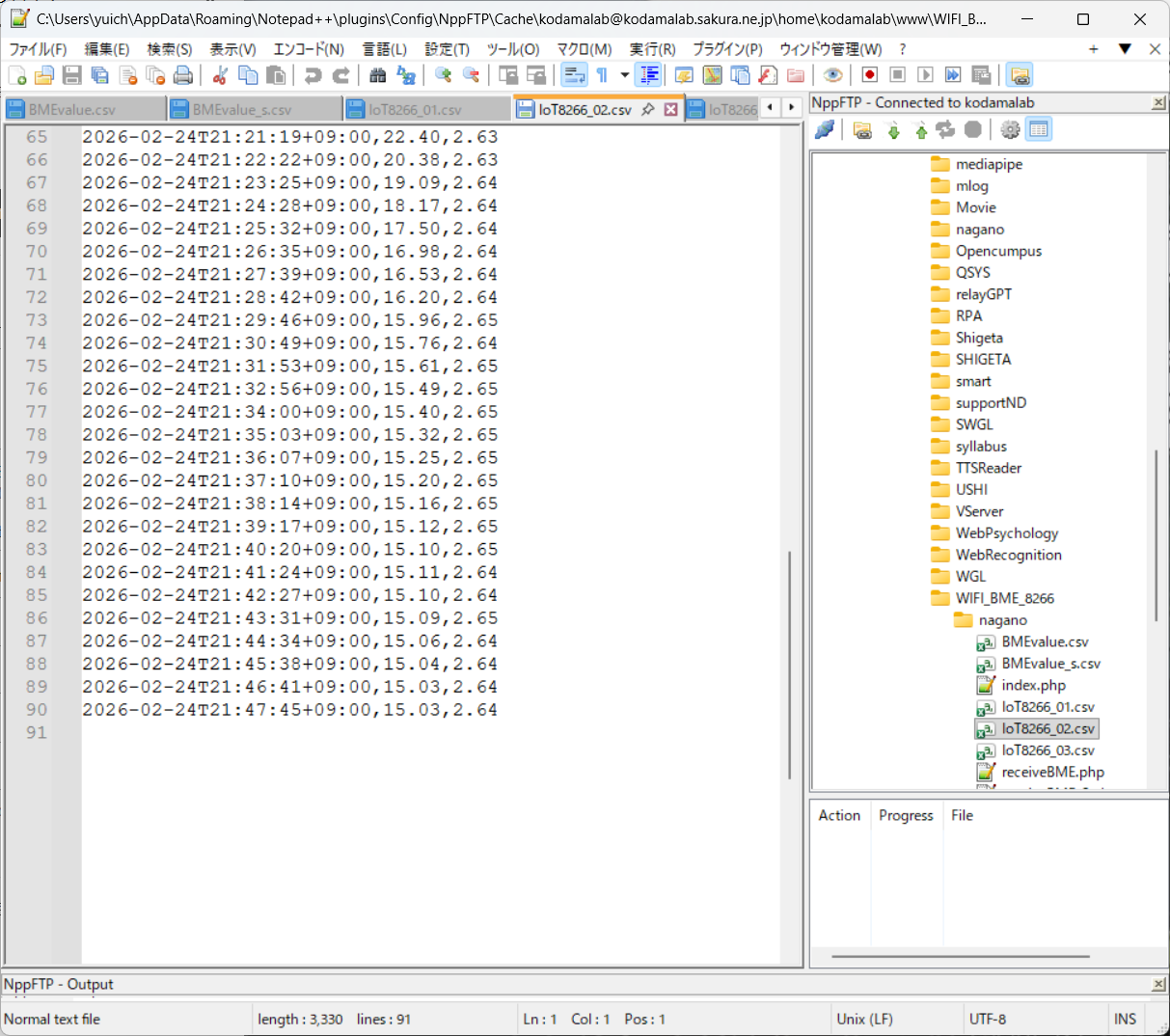The image size is (1170, 1036).
Task: Start macro recording with red record button
Action: [869, 75]
